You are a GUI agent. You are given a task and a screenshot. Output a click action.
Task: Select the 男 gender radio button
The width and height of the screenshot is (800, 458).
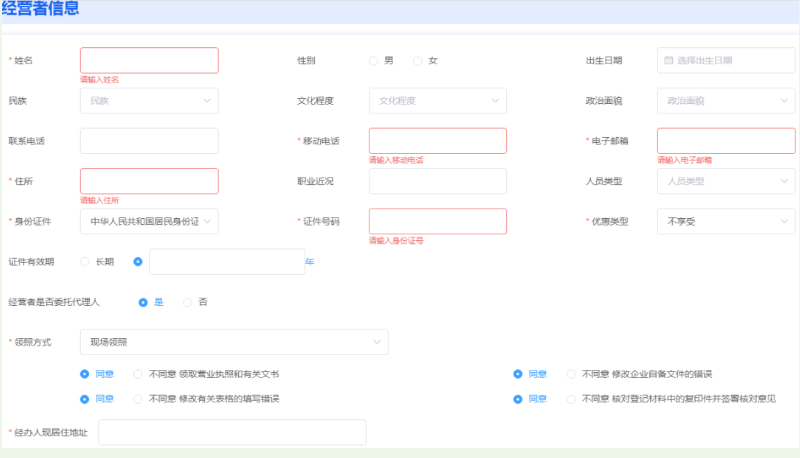(x=374, y=60)
